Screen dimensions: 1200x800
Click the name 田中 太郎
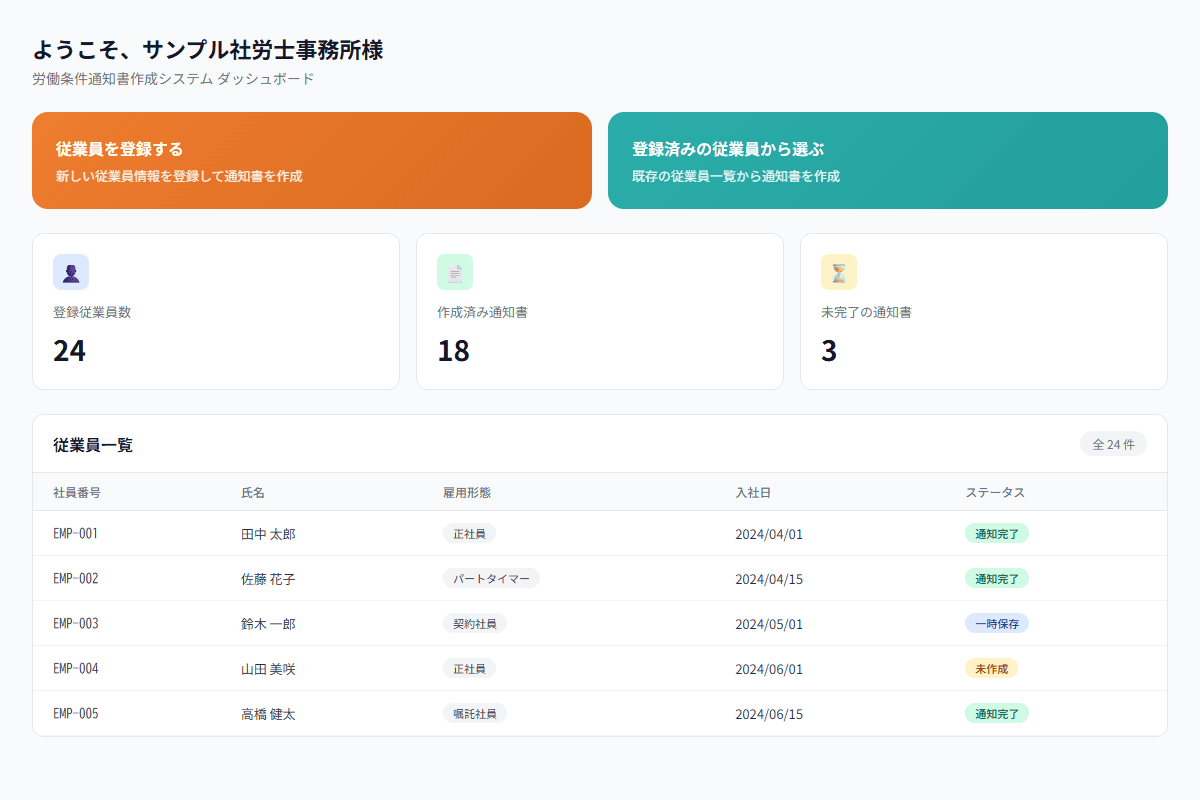pyautogui.click(x=268, y=534)
